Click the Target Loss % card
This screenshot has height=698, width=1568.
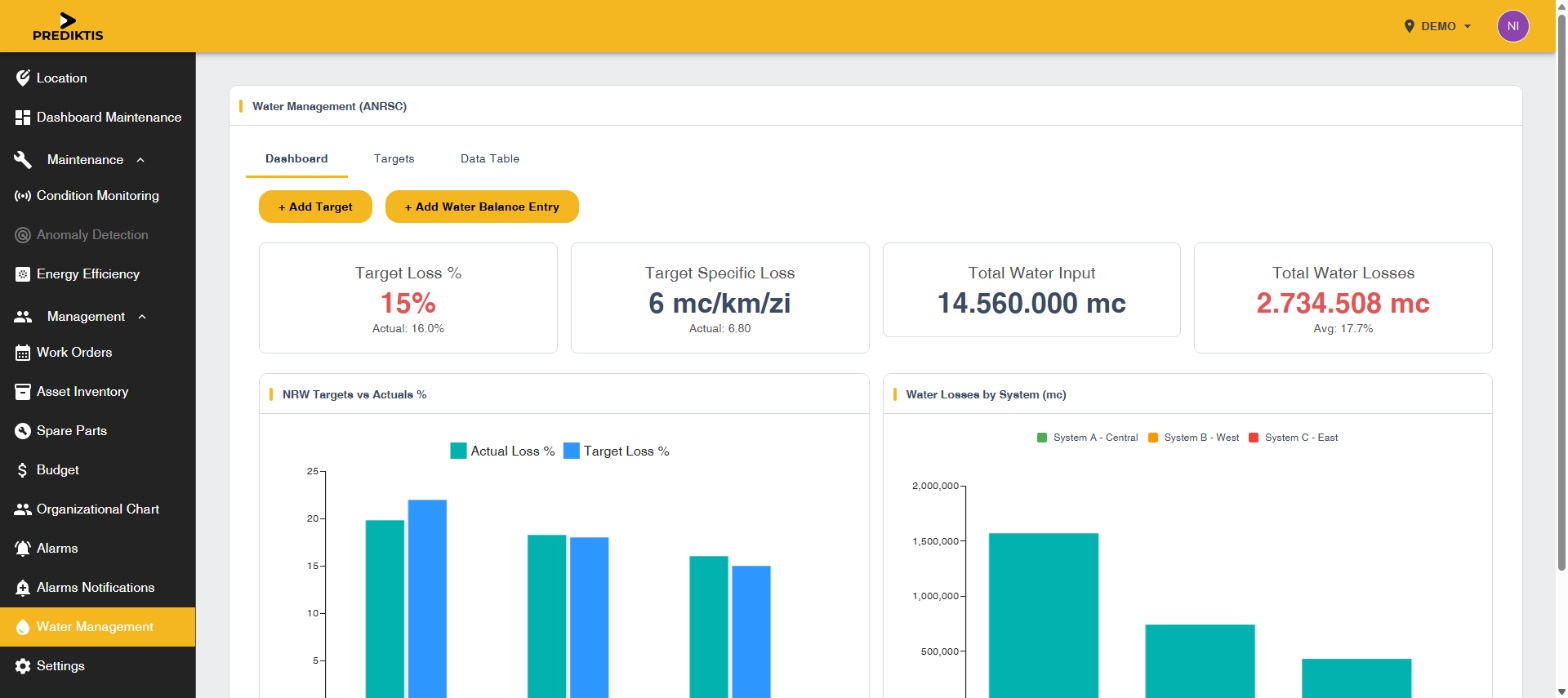[408, 298]
